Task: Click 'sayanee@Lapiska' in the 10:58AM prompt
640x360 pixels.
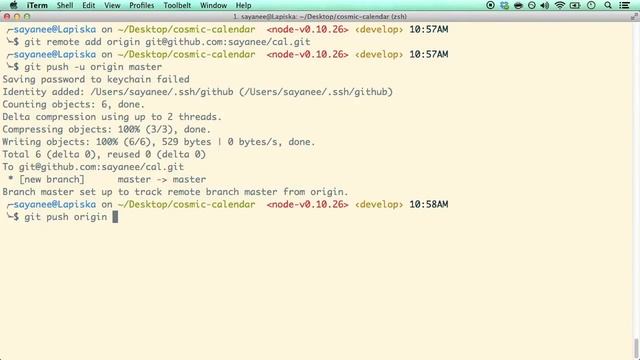Action: [55, 204]
